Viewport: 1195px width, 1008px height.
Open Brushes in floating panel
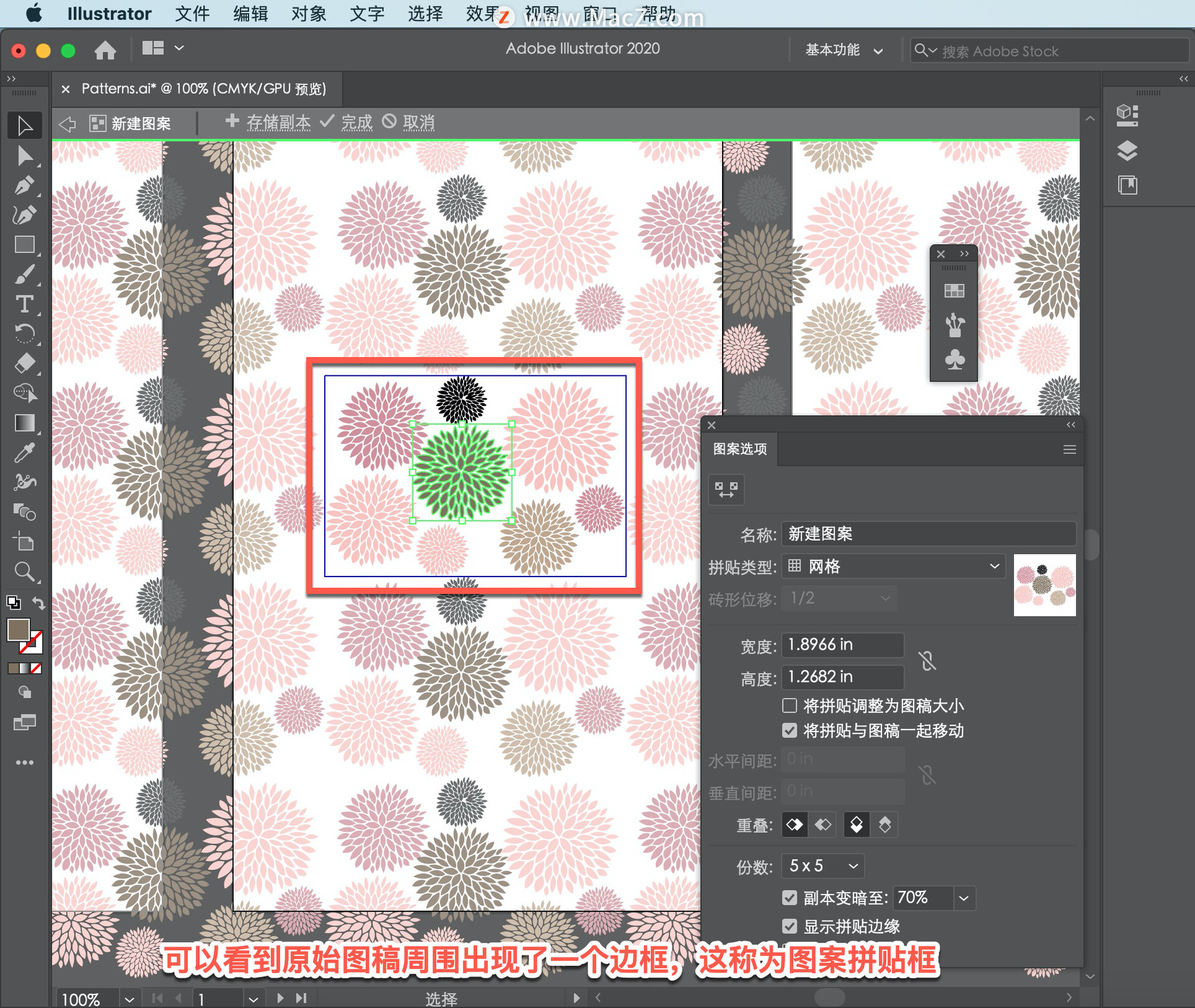(x=954, y=325)
